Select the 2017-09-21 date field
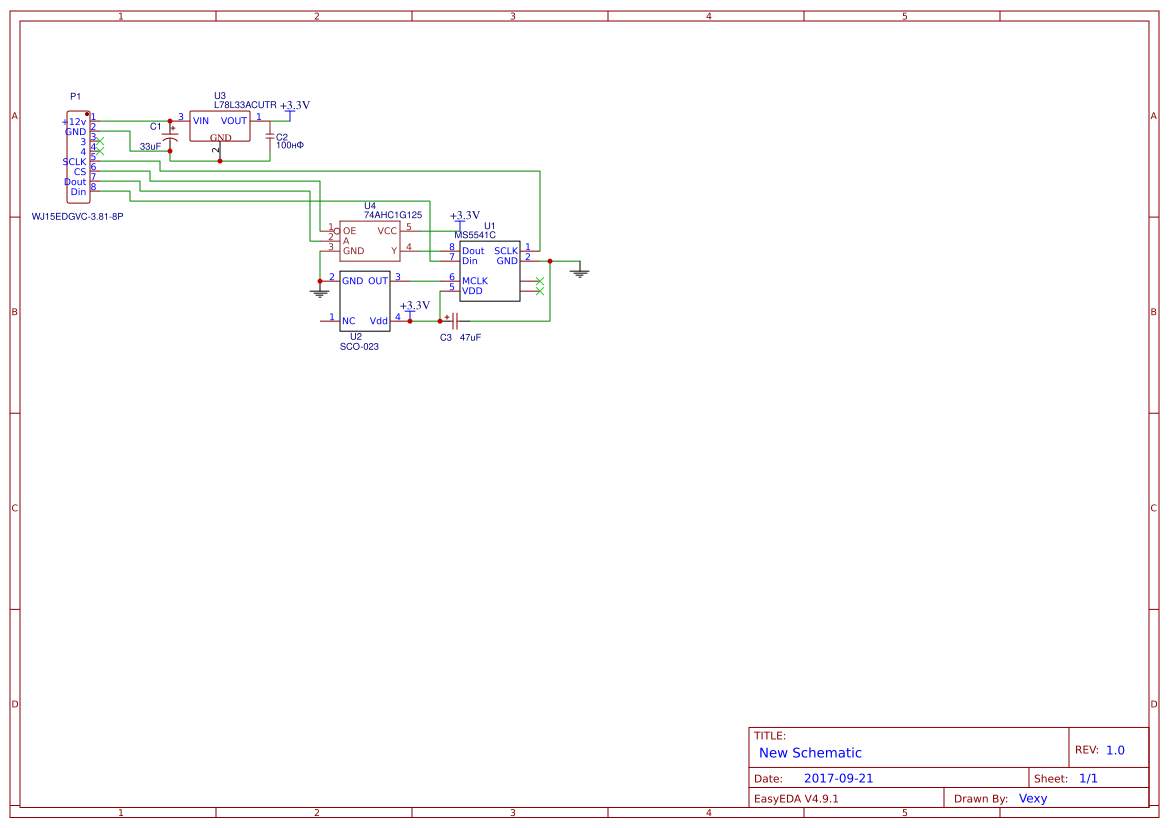The height and width of the screenshot is (828, 1169). (840, 777)
